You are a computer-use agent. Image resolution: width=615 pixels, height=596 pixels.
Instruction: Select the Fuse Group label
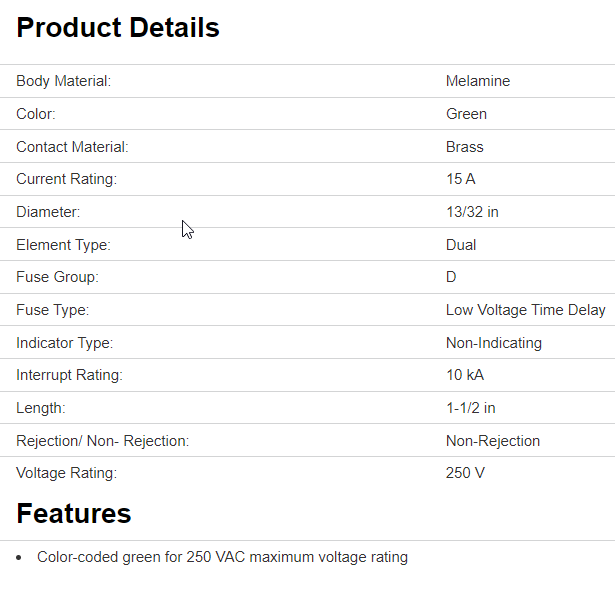pos(58,277)
